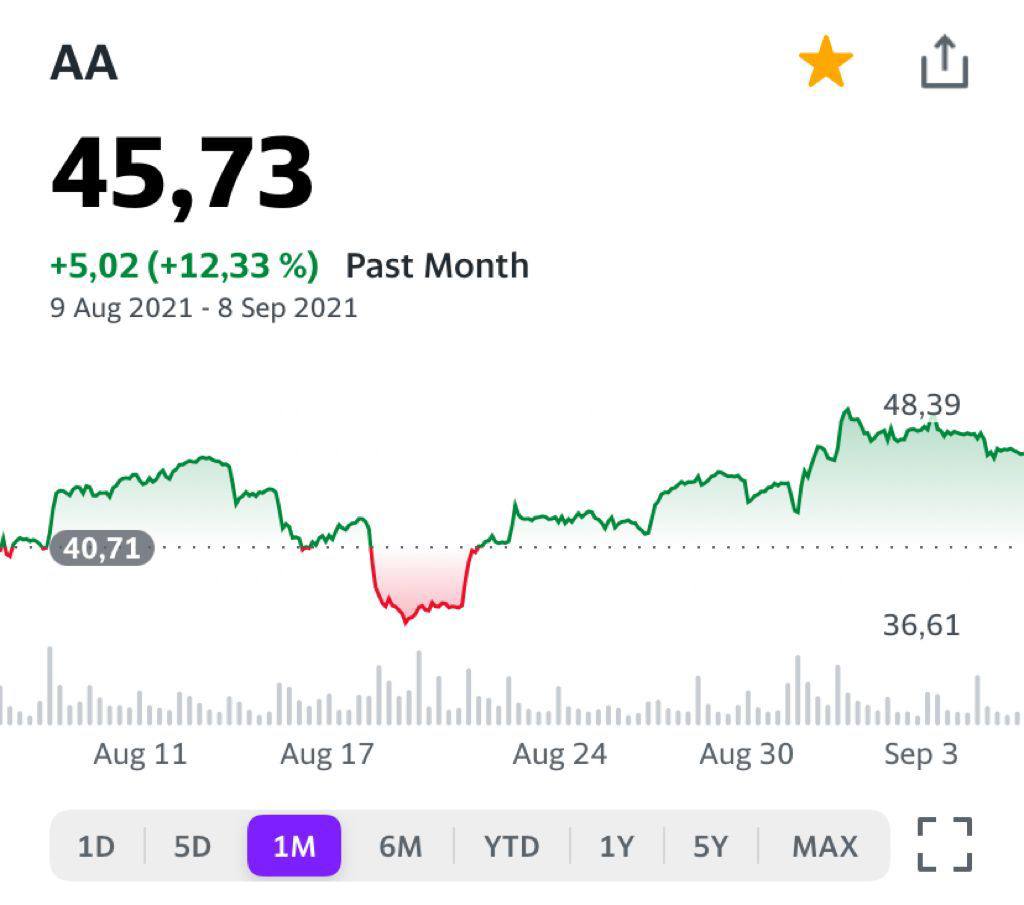Tap the AA ticker symbol
Screen dimensions: 1024x905
84,65
